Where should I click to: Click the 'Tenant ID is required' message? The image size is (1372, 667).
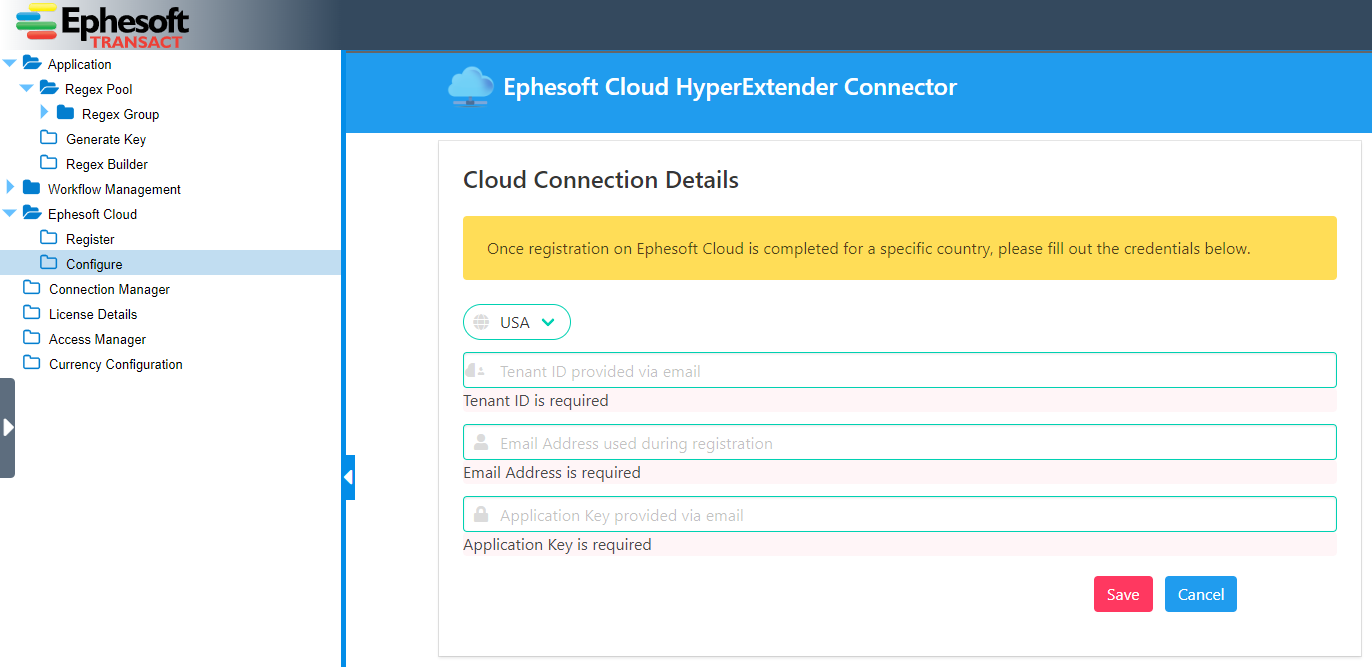536,400
